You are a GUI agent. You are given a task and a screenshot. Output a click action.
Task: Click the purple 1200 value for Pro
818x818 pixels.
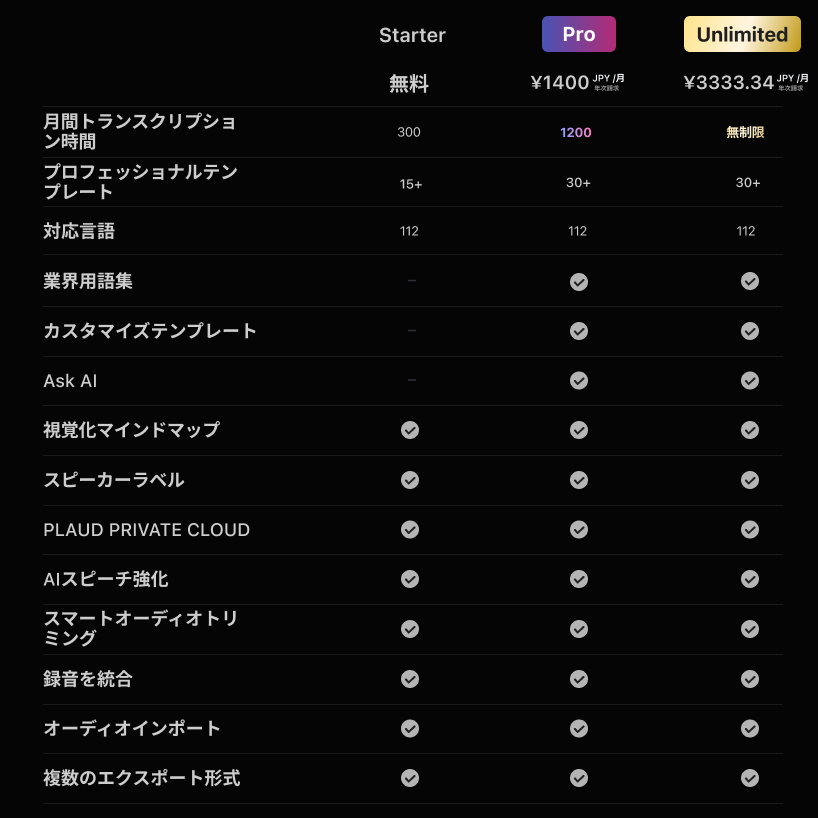pyautogui.click(x=576, y=132)
